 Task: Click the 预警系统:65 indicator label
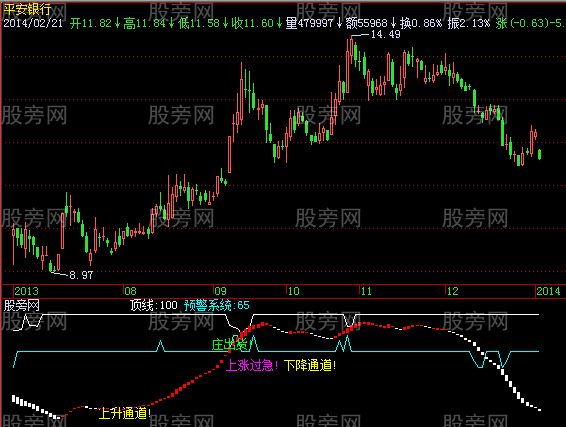pos(217,305)
